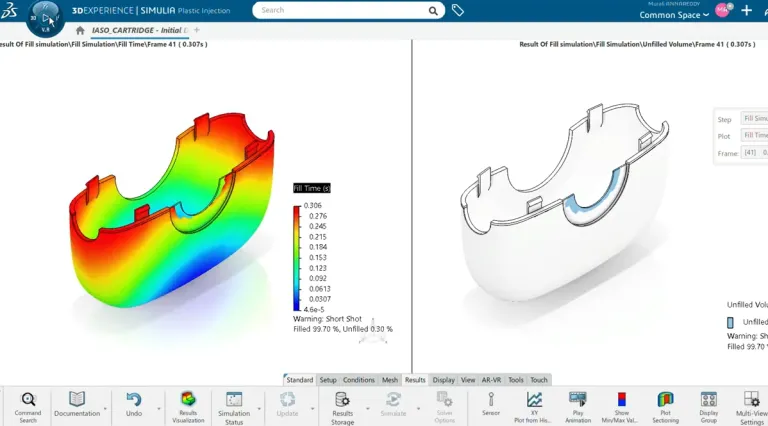Switch to the Tools tab
Screen dimensions: 768x426
(x=516, y=380)
